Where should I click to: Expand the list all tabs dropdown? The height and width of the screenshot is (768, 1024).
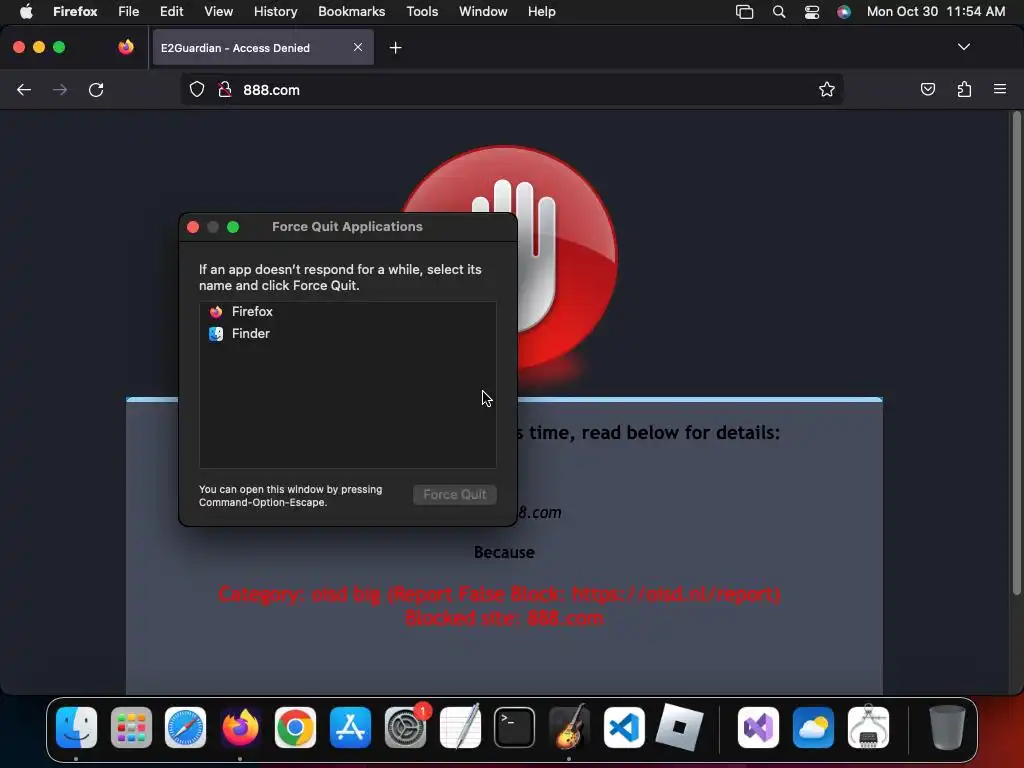click(x=963, y=47)
